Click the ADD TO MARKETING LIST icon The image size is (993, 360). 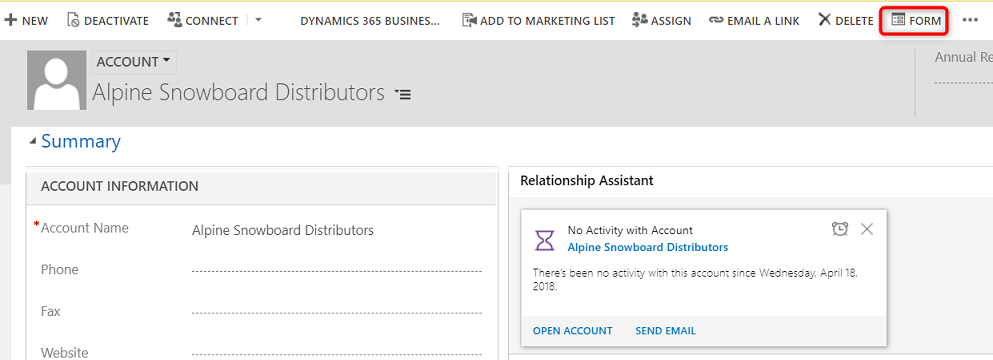point(469,20)
